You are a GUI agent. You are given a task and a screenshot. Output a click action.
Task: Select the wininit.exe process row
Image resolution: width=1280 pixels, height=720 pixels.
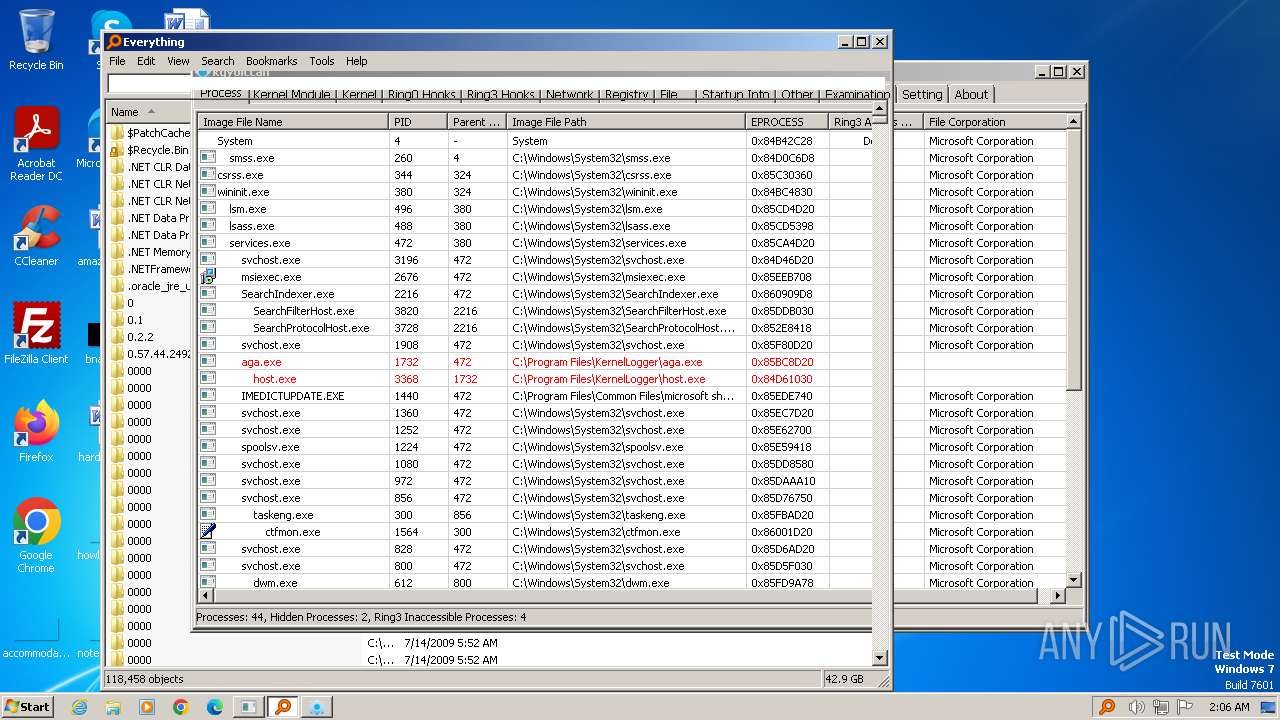pos(534,192)
